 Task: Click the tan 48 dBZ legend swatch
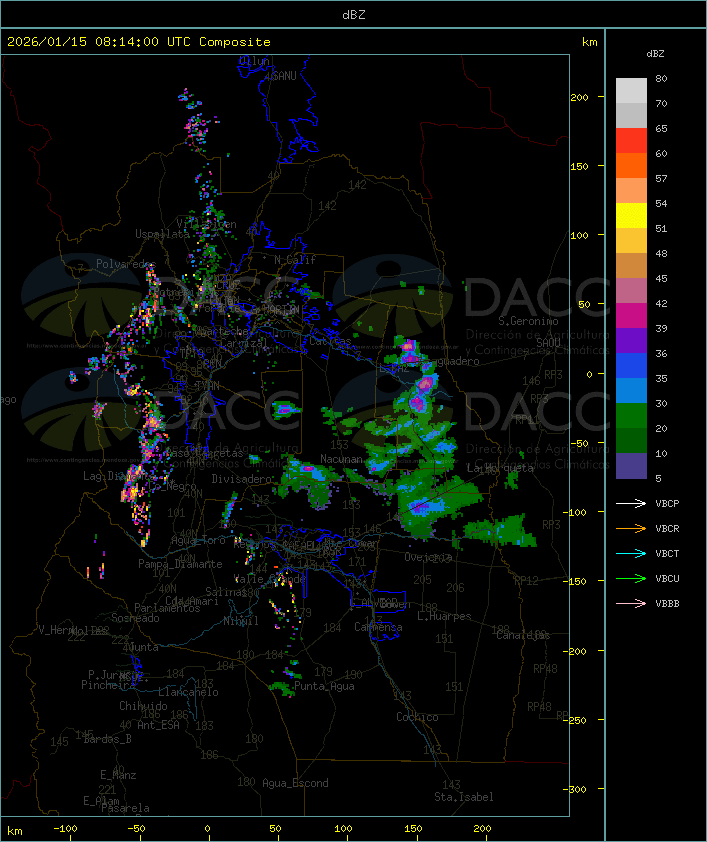(x=631, y=265)
